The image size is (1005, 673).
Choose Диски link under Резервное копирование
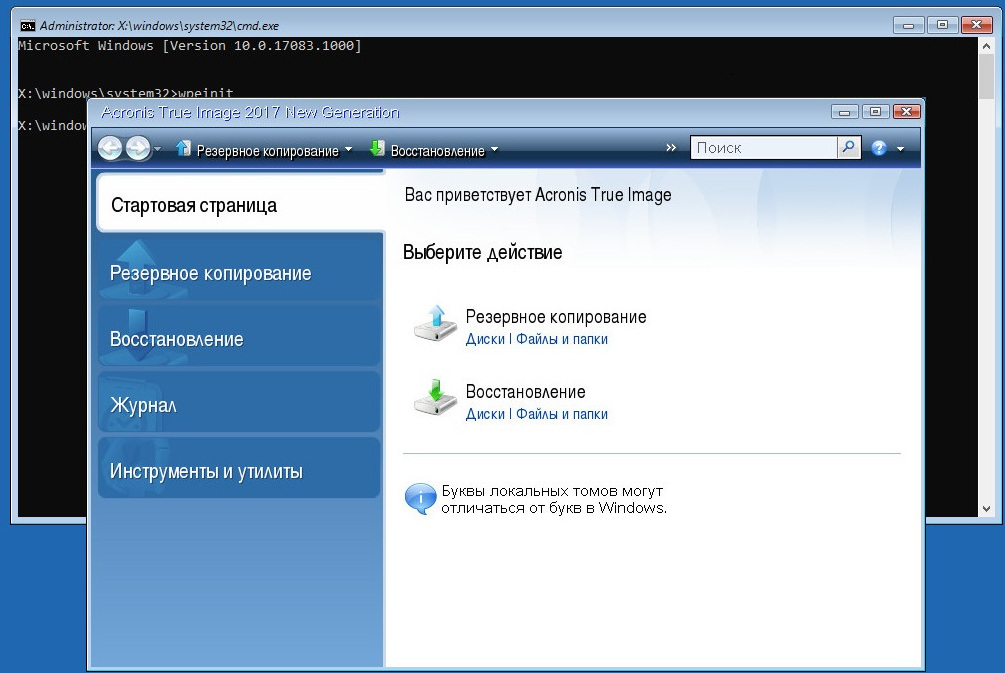click(x=485, y=339)
